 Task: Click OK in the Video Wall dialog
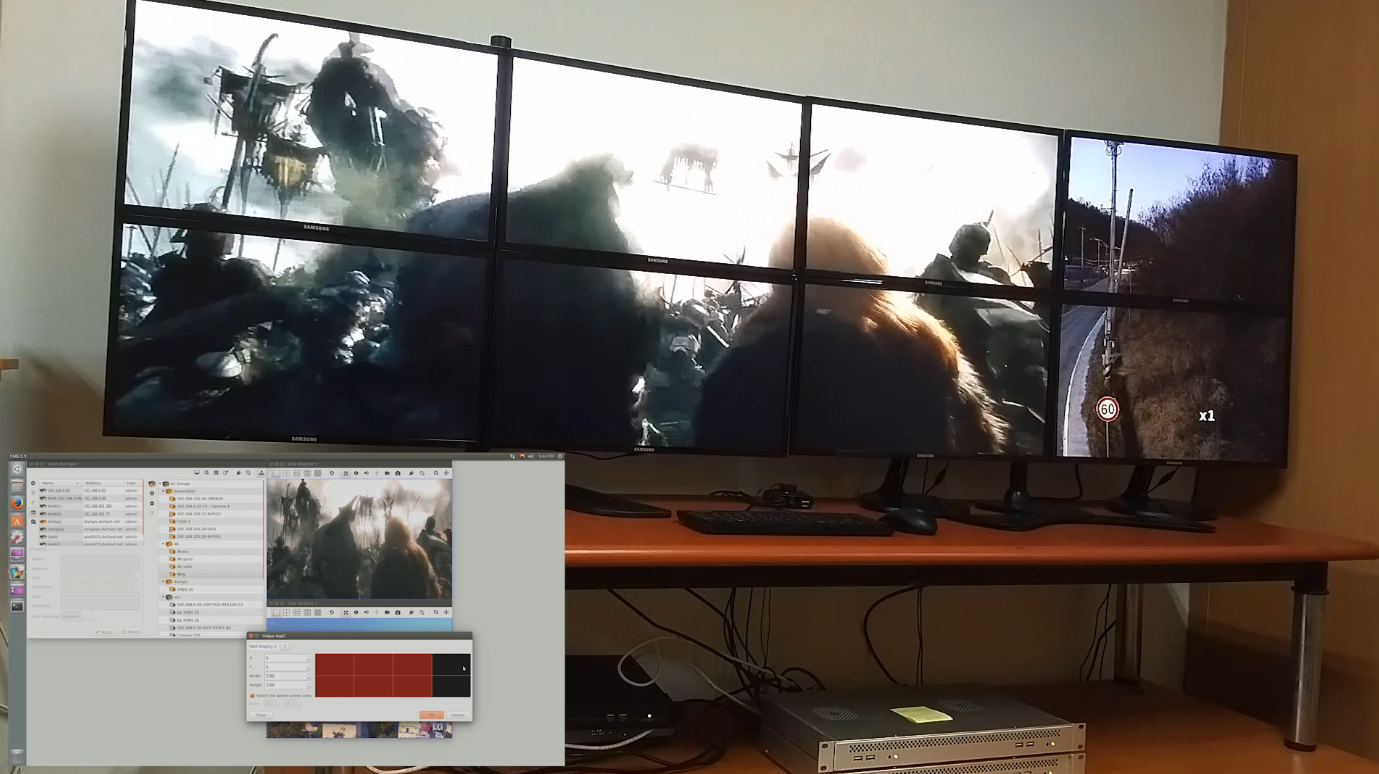[x=431, y=715]
